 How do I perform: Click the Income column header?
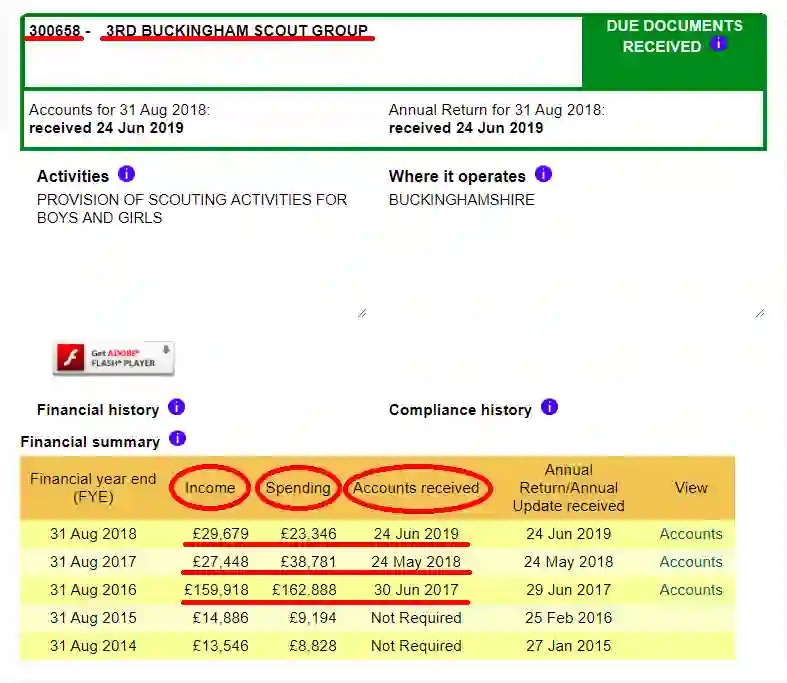pyautogui.click(x=210, y=488)
